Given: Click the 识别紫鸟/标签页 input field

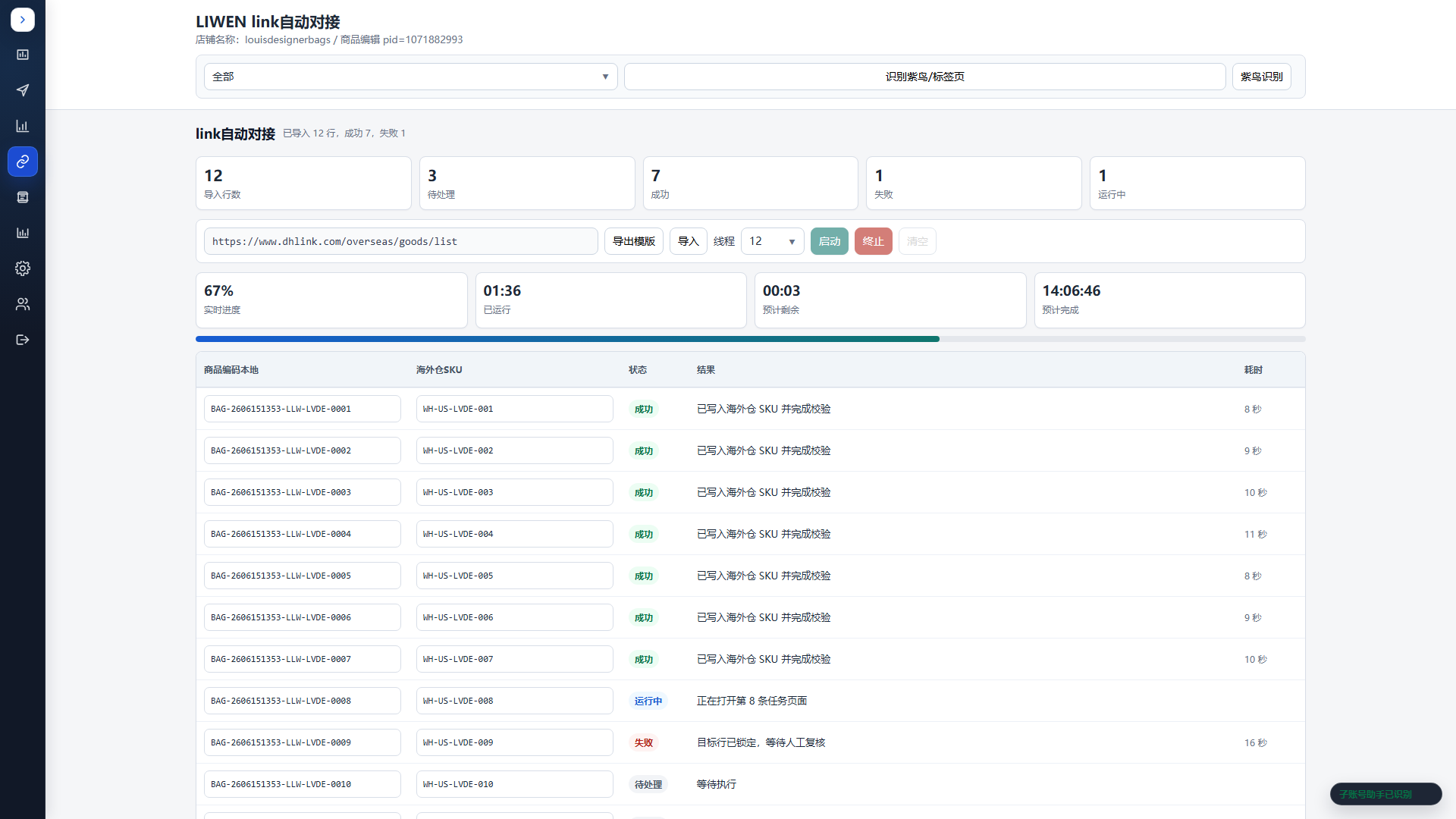Looking at the screenshot, I should [924, 77].
